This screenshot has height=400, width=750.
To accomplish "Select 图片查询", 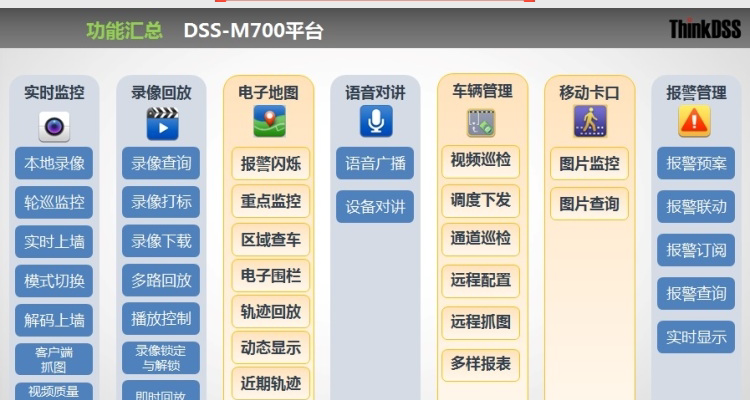I will coord(589,204).
